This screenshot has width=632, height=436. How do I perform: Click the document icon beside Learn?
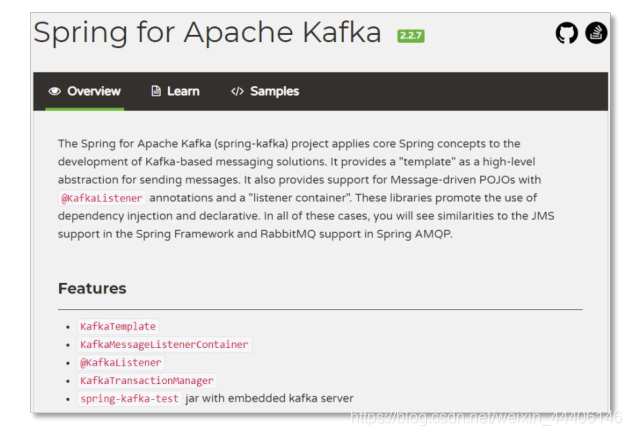coord(156,91)
